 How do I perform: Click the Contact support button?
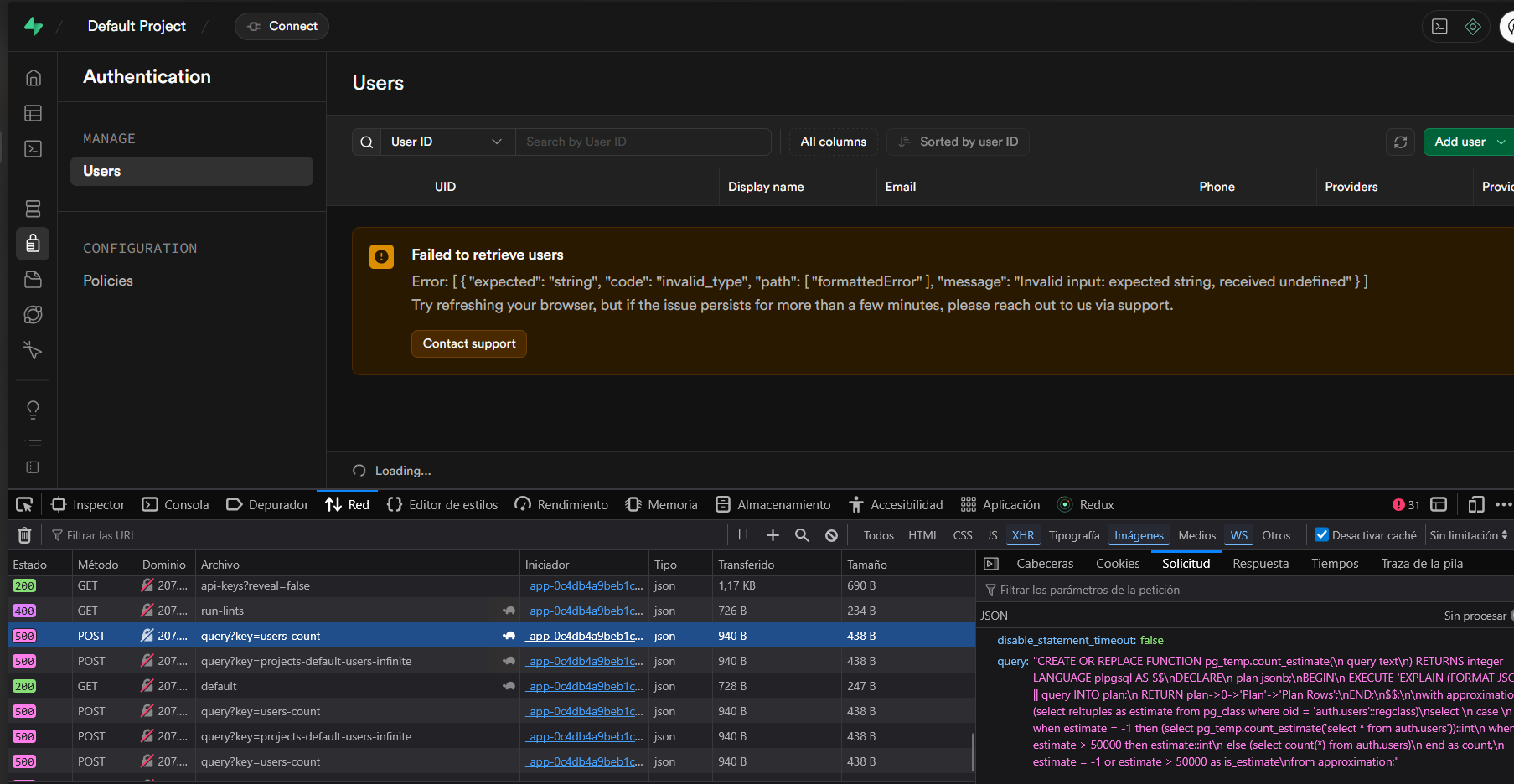pos(469,344)
